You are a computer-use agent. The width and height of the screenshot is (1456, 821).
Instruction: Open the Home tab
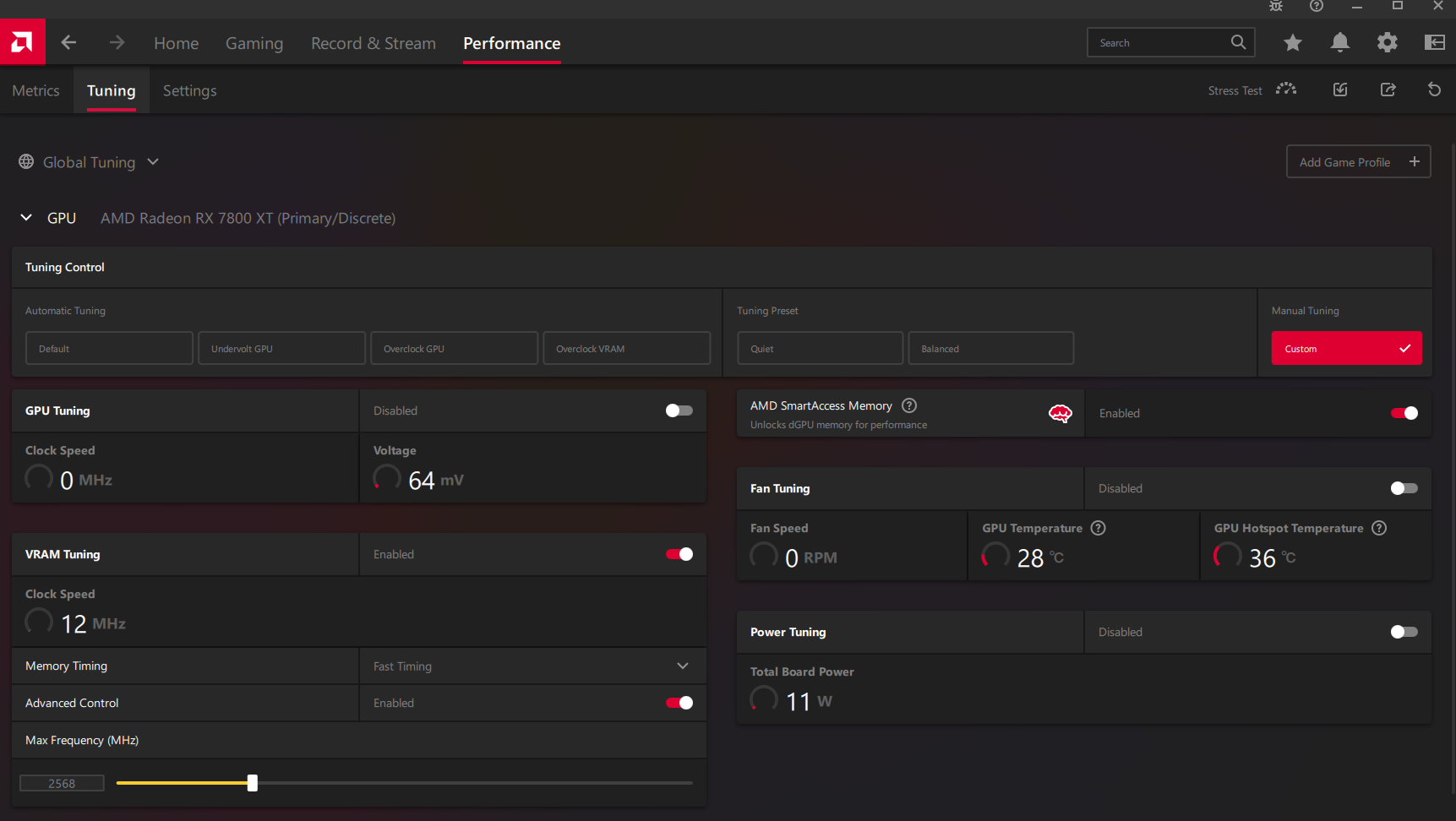point(177,43)
